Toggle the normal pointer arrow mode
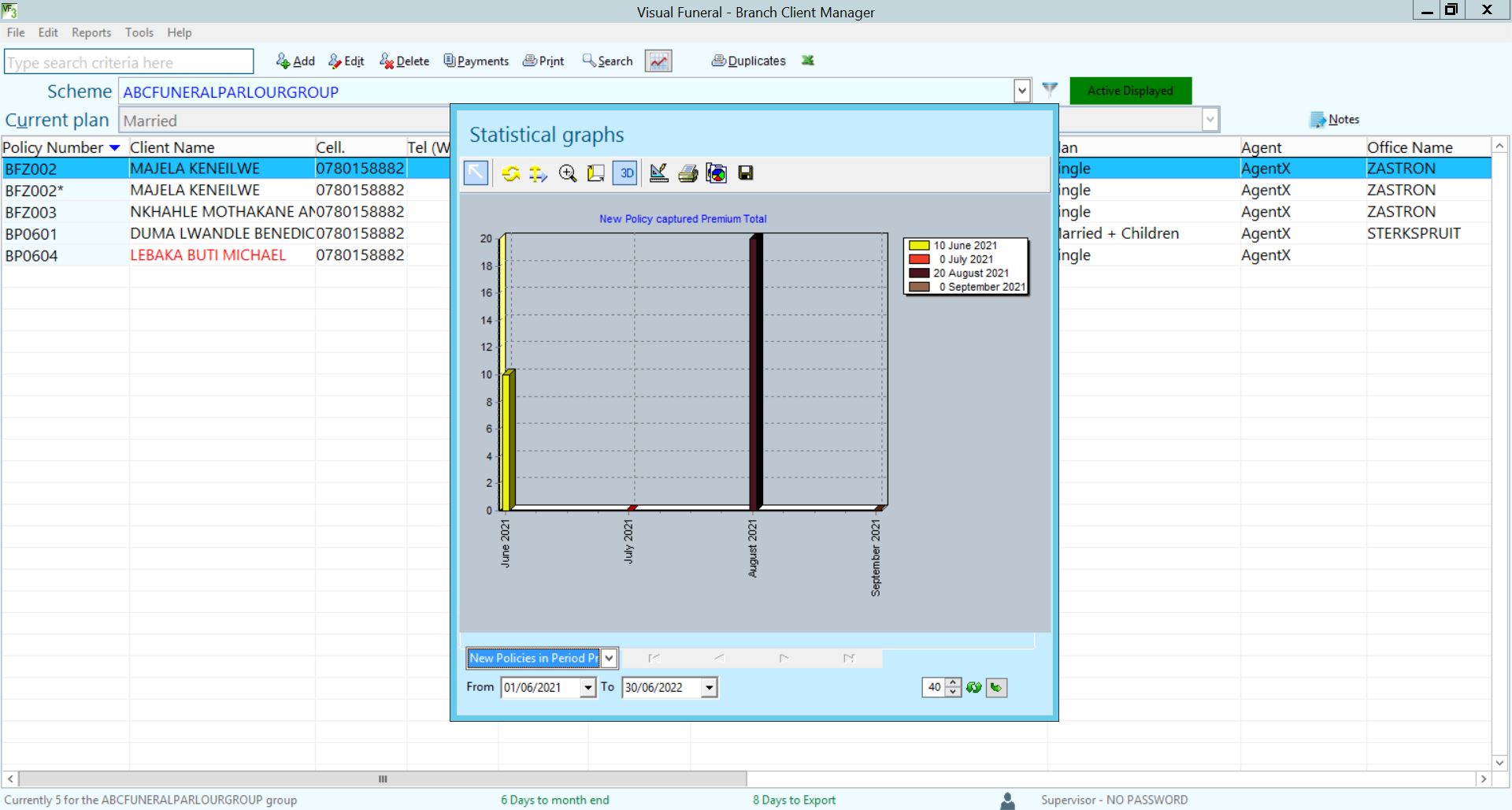The height and width of the screenshot is (810, 1512). click(476, 173)
